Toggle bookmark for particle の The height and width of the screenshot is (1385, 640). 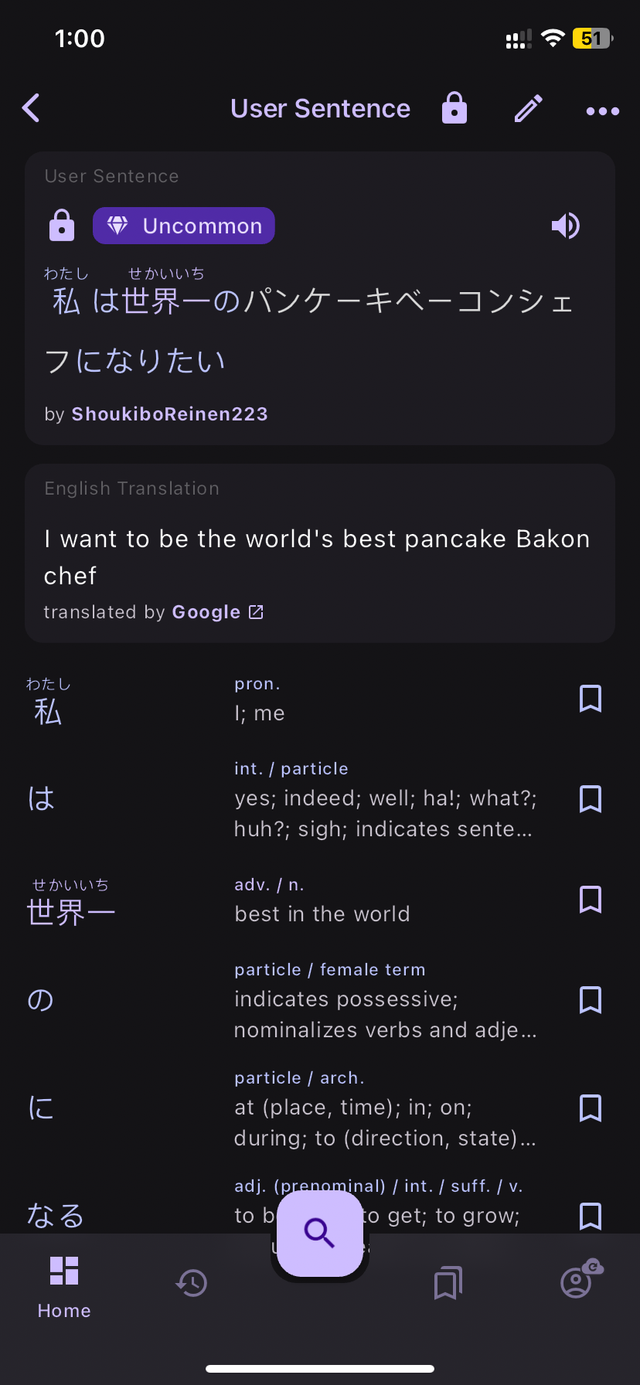click(590, 1000)
